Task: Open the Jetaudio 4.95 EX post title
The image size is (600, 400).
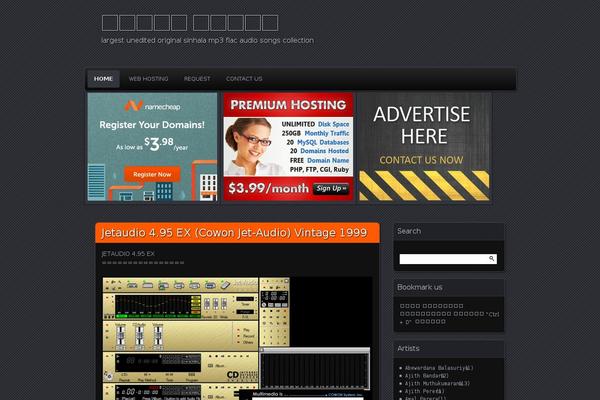Action: [x=234, y=233]
